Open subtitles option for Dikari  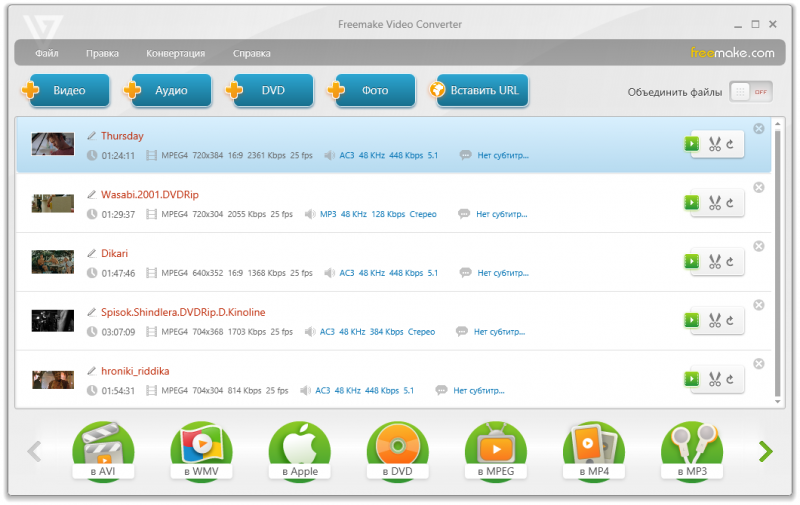503,273
